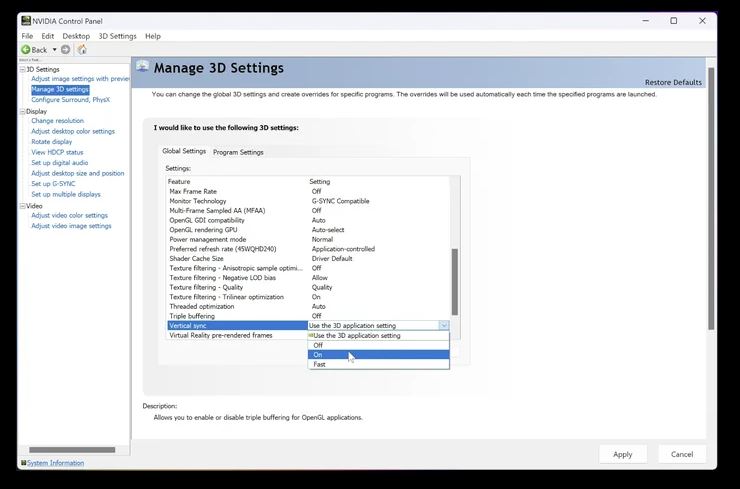
Task: Choose On in Vertical sync list
Action: [378, 354]
